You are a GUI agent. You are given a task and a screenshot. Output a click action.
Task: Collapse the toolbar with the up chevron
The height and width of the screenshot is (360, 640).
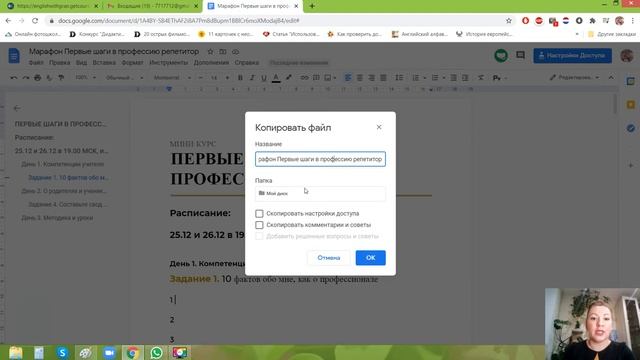[611, 78]
